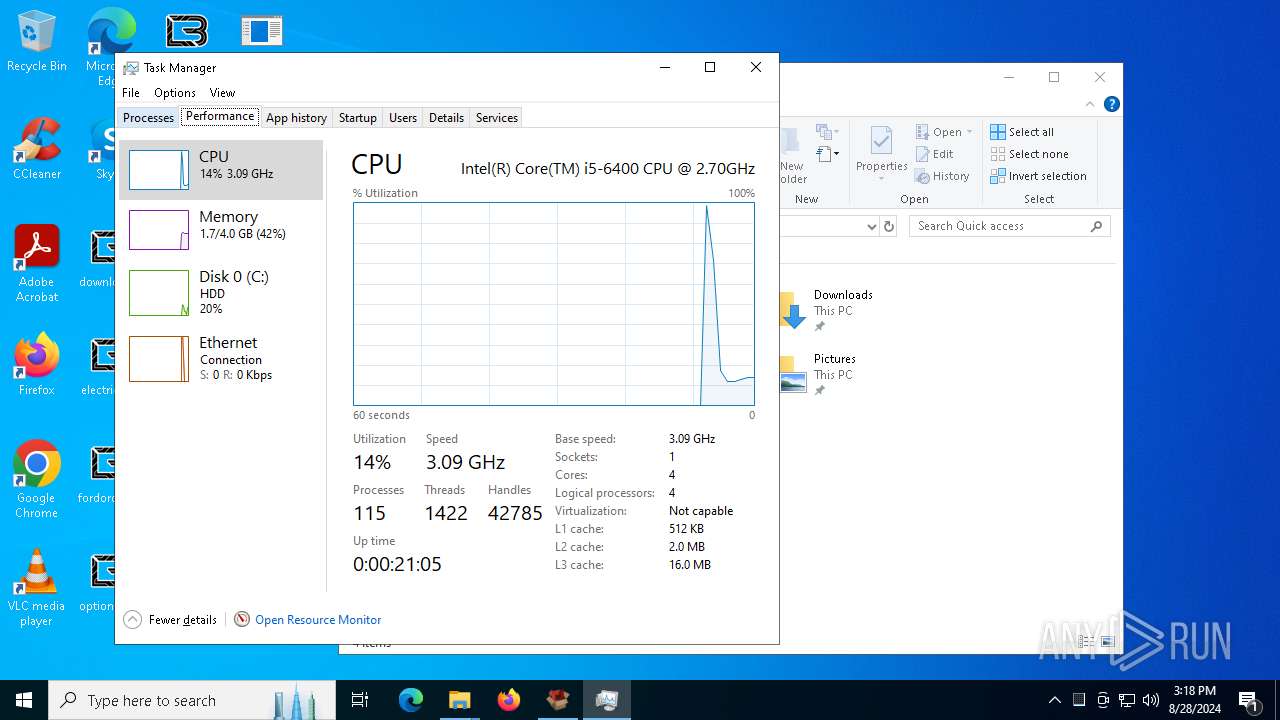The width and height of the screenshot is (1280, 720).
Task: Expand the Open dropdown arrow in File Explorer
Action: click(969, 132)
